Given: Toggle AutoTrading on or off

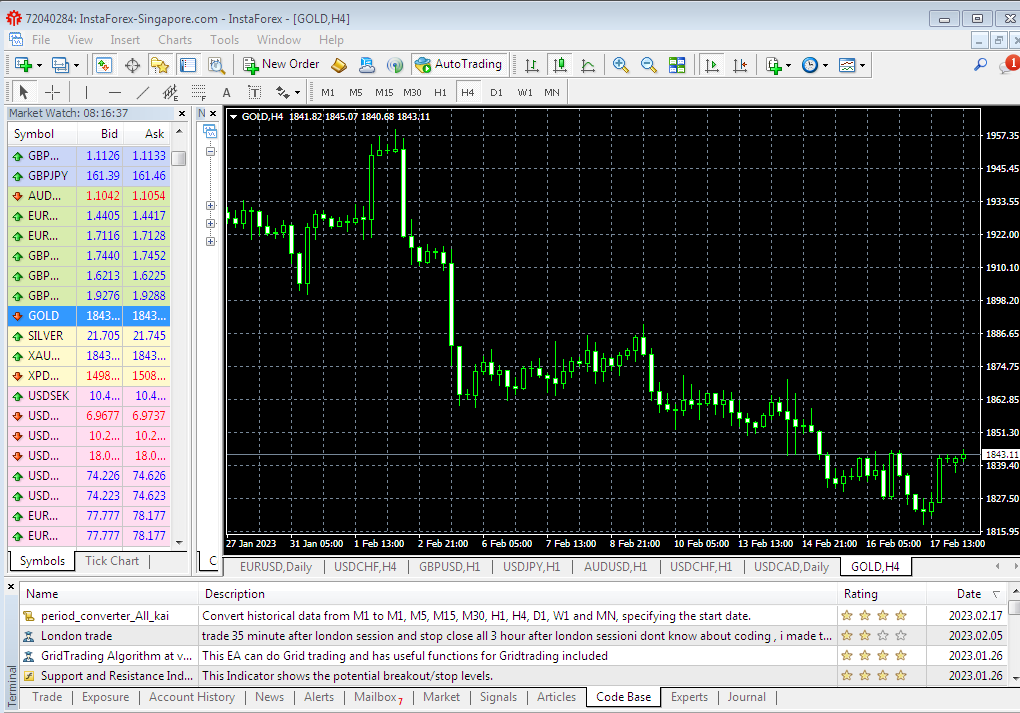Looking at the screenshot, I should coord(459,64).
